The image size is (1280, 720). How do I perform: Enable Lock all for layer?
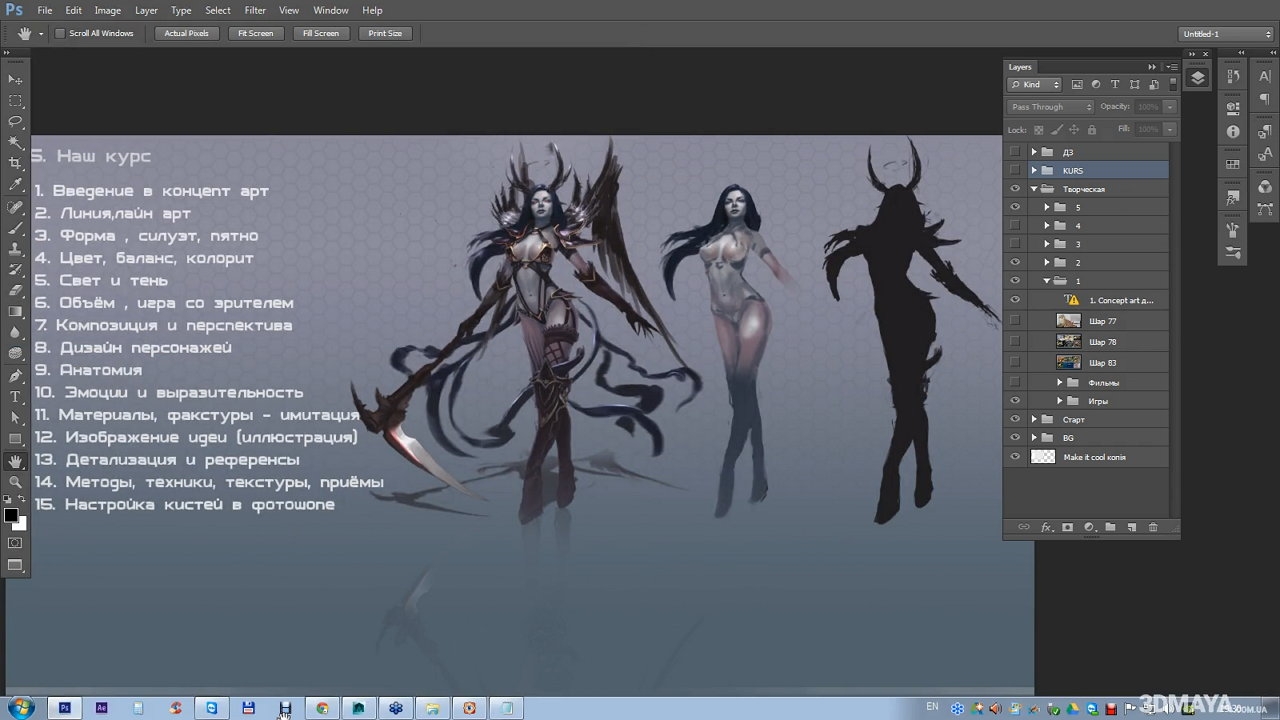click(x=1091, y=129)
